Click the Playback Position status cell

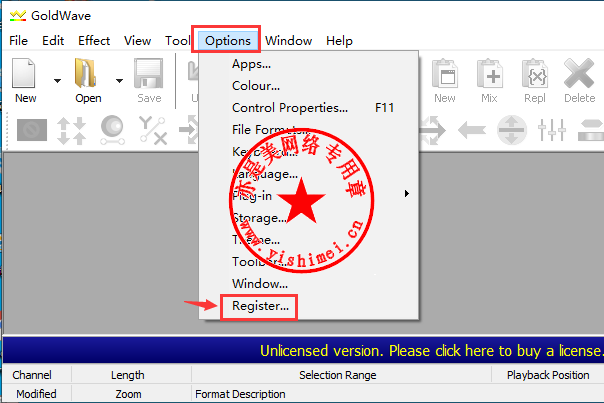(x=548, y=375)
